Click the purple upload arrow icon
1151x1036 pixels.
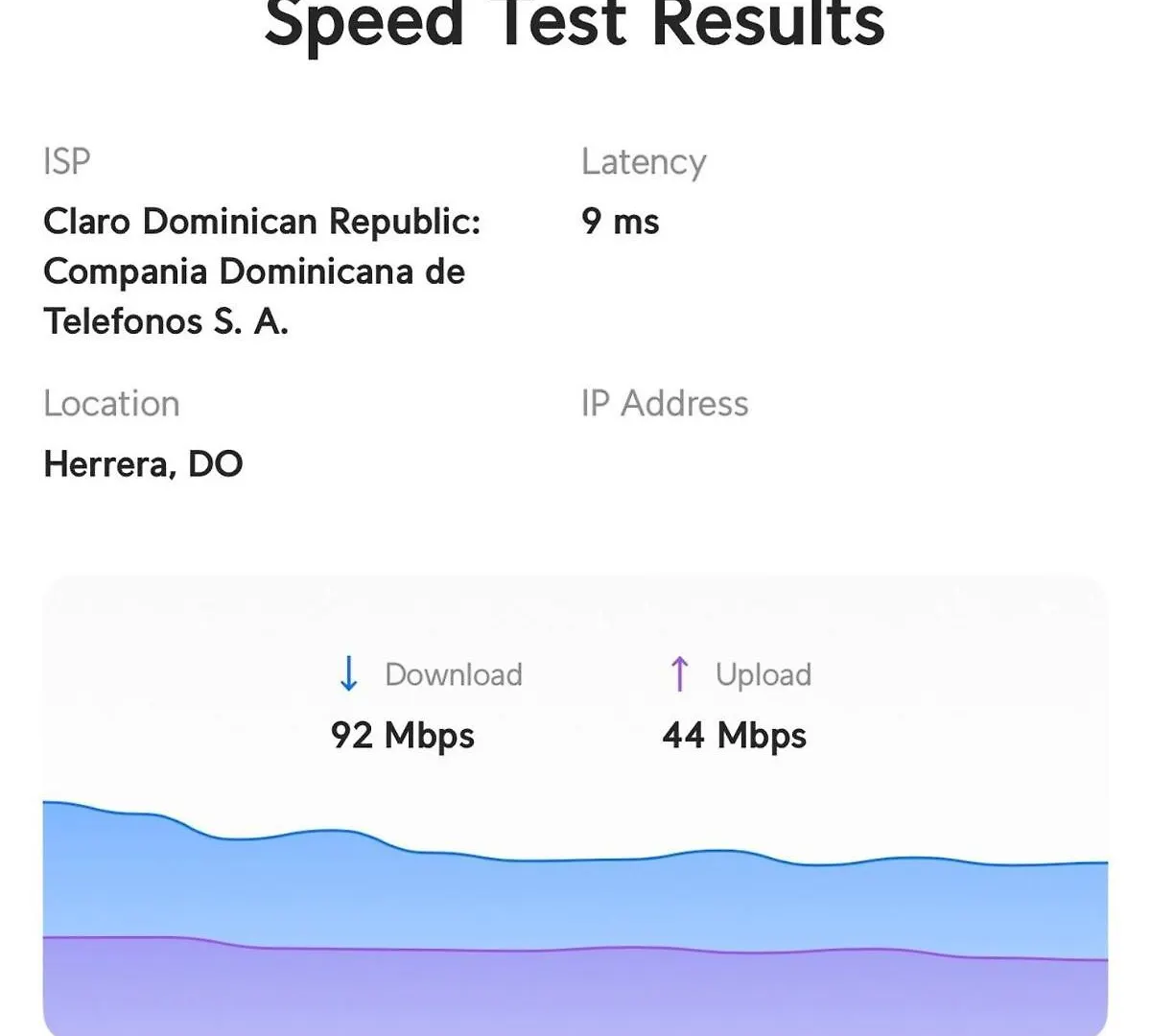[x=679, y=673]
